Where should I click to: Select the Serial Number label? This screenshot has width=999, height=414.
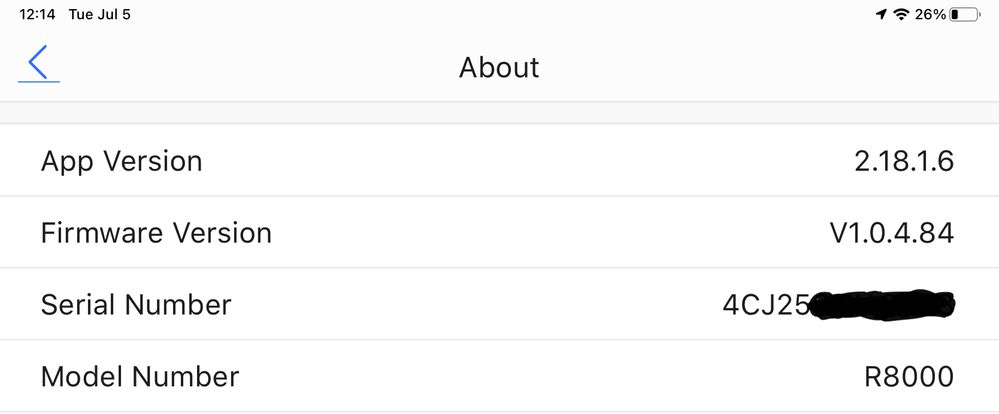[x=136, y=305]
